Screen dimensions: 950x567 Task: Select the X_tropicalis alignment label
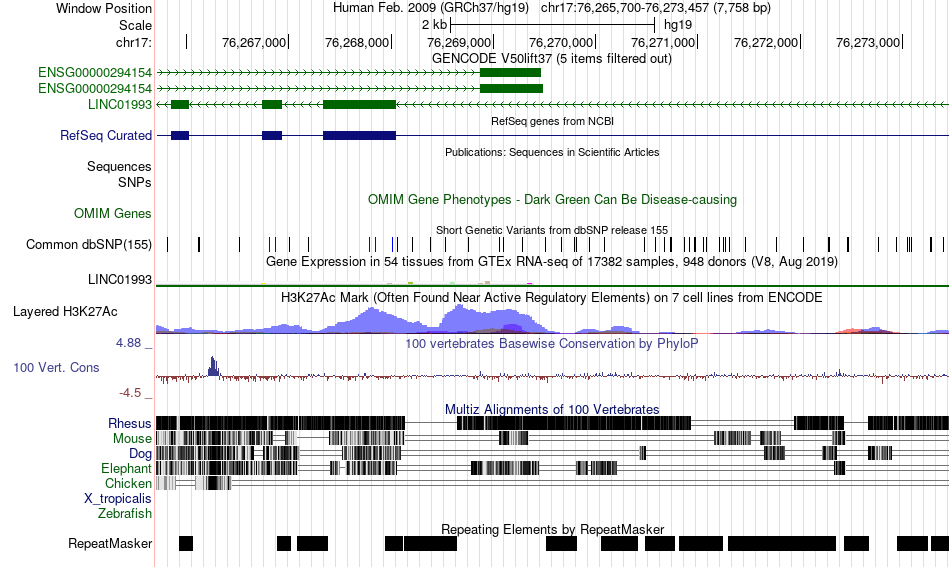tap(118, 499)
